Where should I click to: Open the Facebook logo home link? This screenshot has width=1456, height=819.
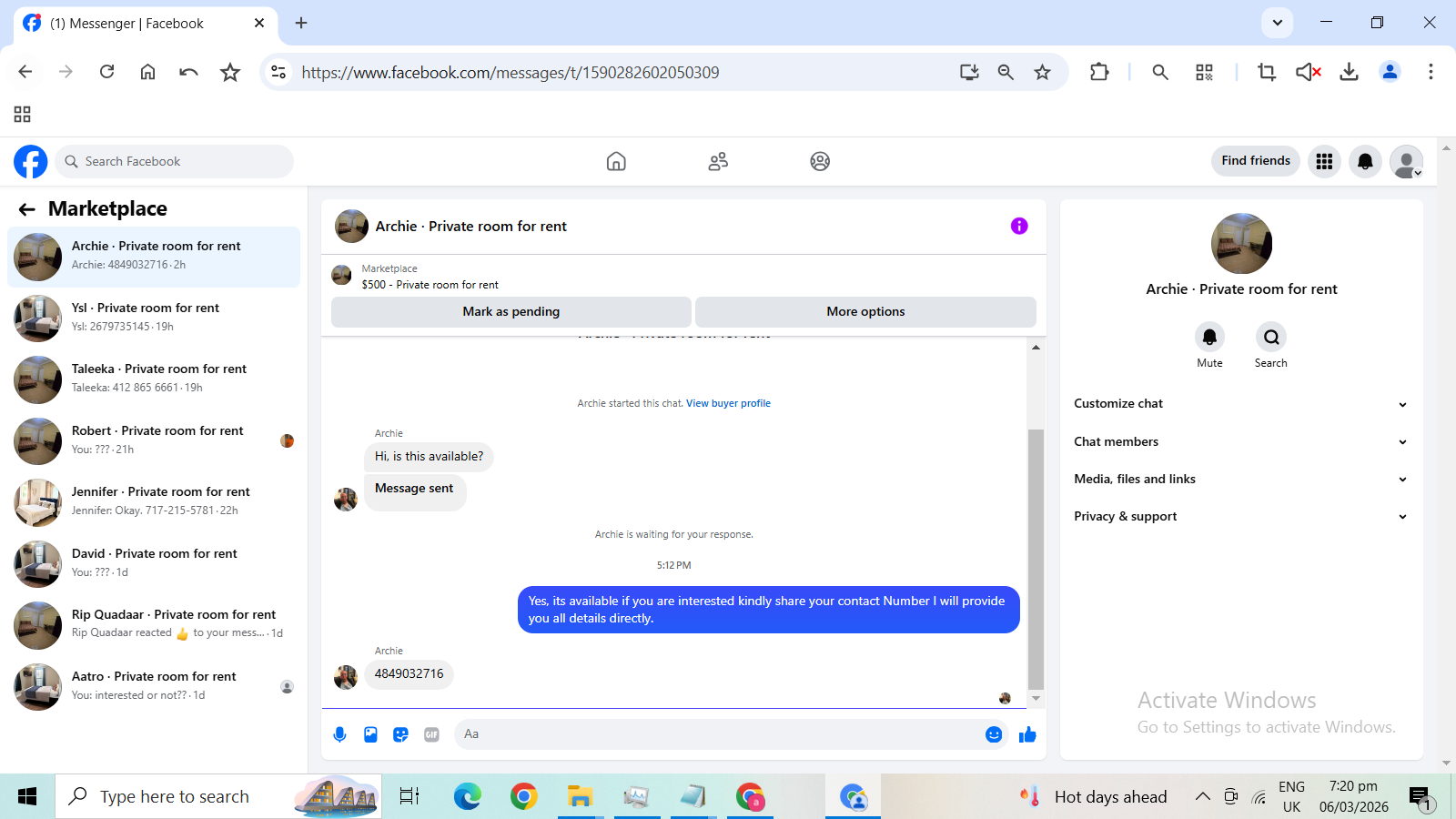click(x=30, y=161)
